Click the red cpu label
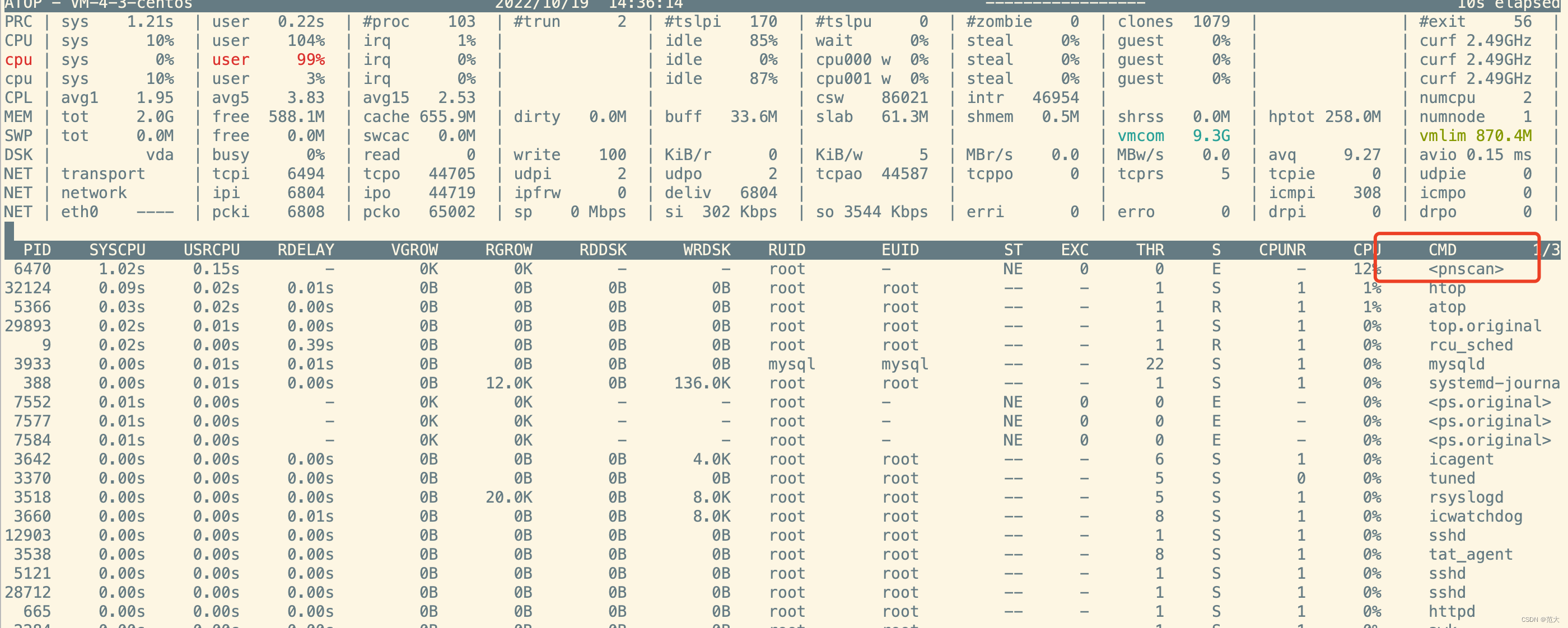 pyautogui.click(x=18, y=60)
